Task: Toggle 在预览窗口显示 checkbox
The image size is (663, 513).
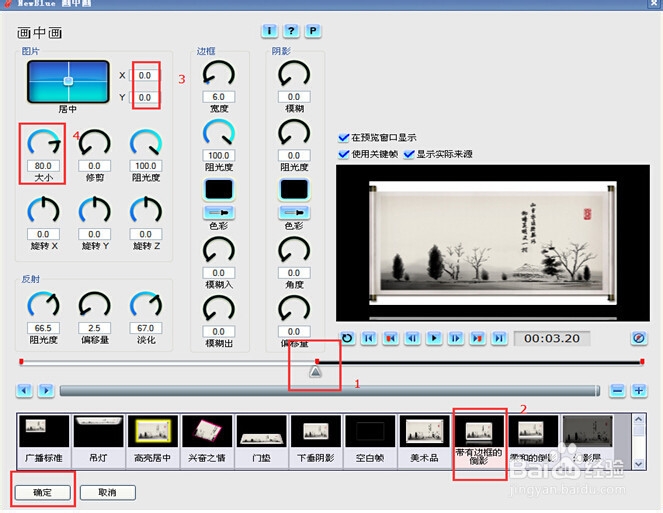Action: (343, 137)
